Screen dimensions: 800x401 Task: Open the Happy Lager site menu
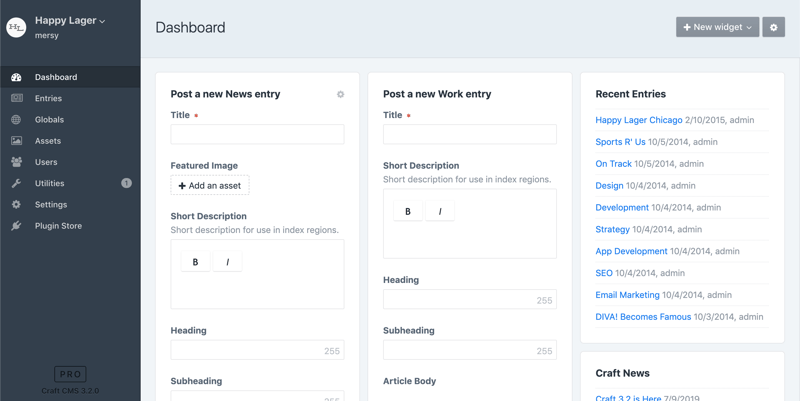point(69,20)
